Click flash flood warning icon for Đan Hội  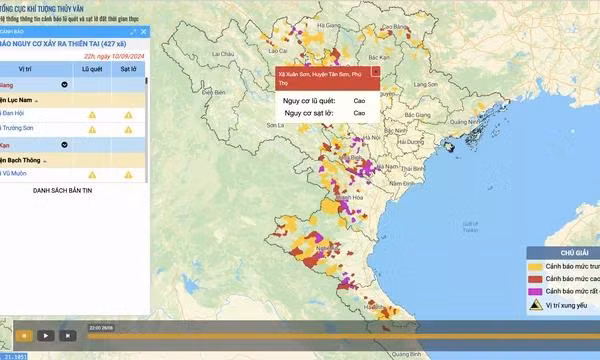[92, 115]
